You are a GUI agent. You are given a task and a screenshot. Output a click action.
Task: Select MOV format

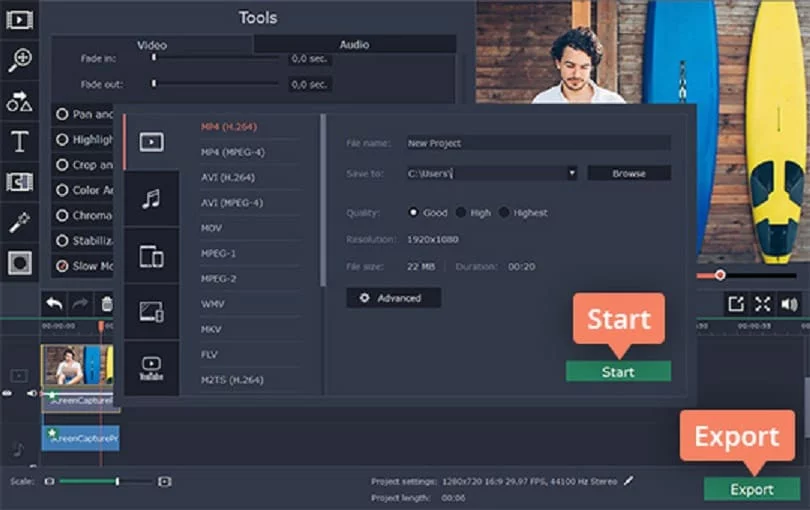pos(211,228)
